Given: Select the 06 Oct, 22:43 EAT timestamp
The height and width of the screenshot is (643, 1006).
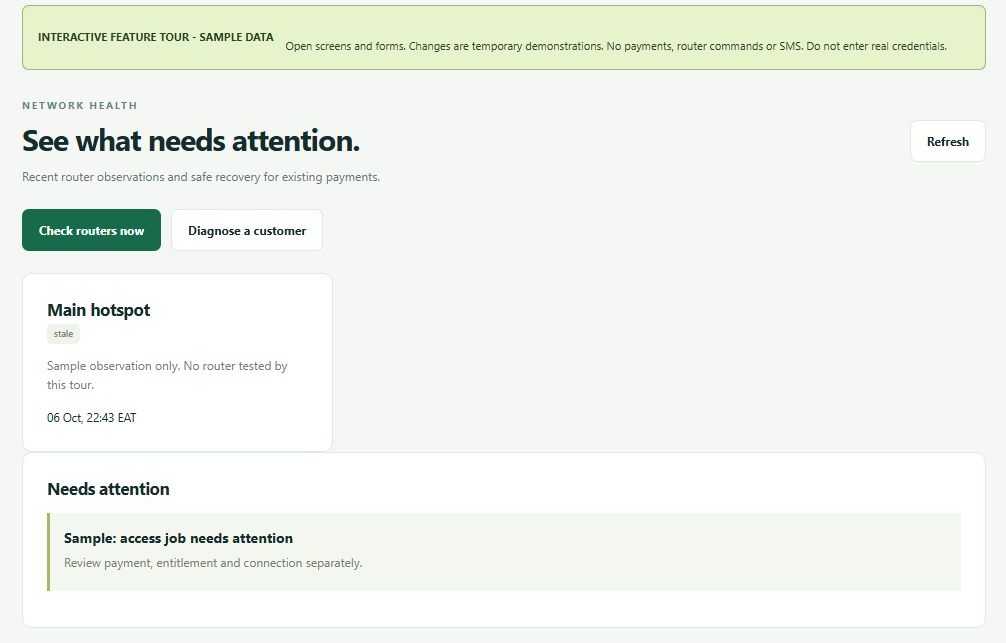Looking at the screenshot, I should click(x=92, y=418).
